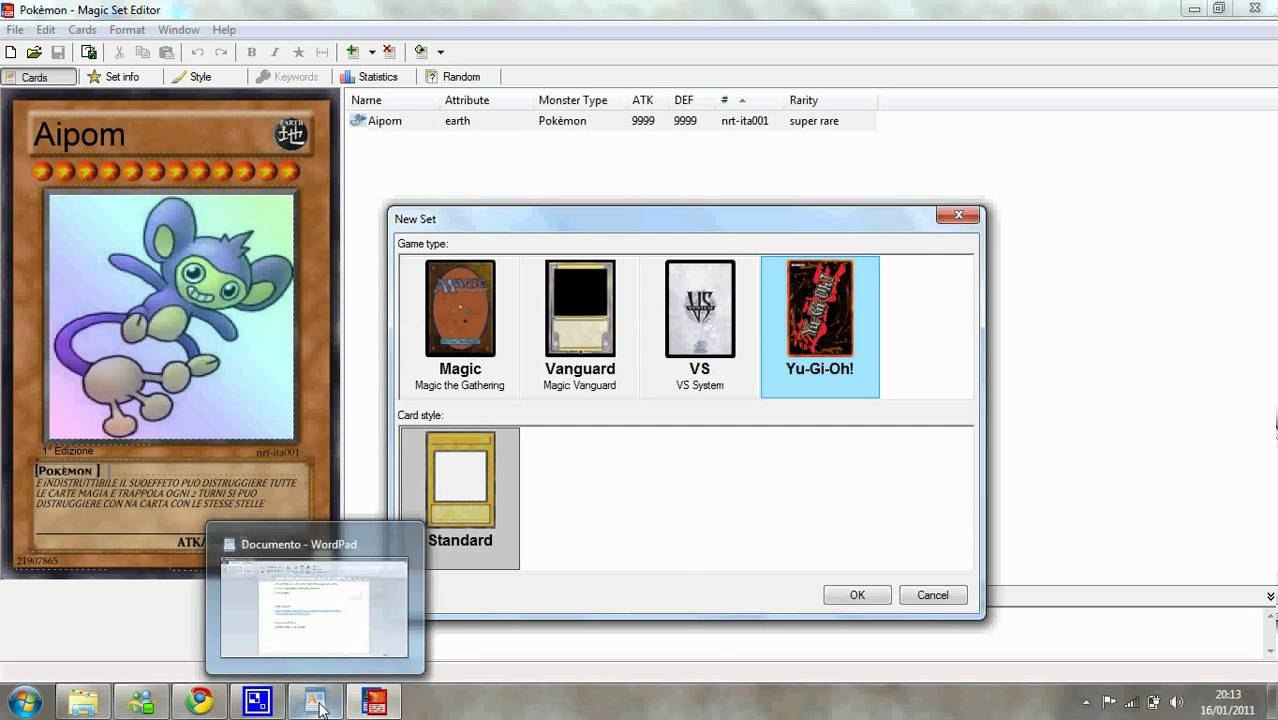
Task: Open the File menu
Action: click(15, 30)
